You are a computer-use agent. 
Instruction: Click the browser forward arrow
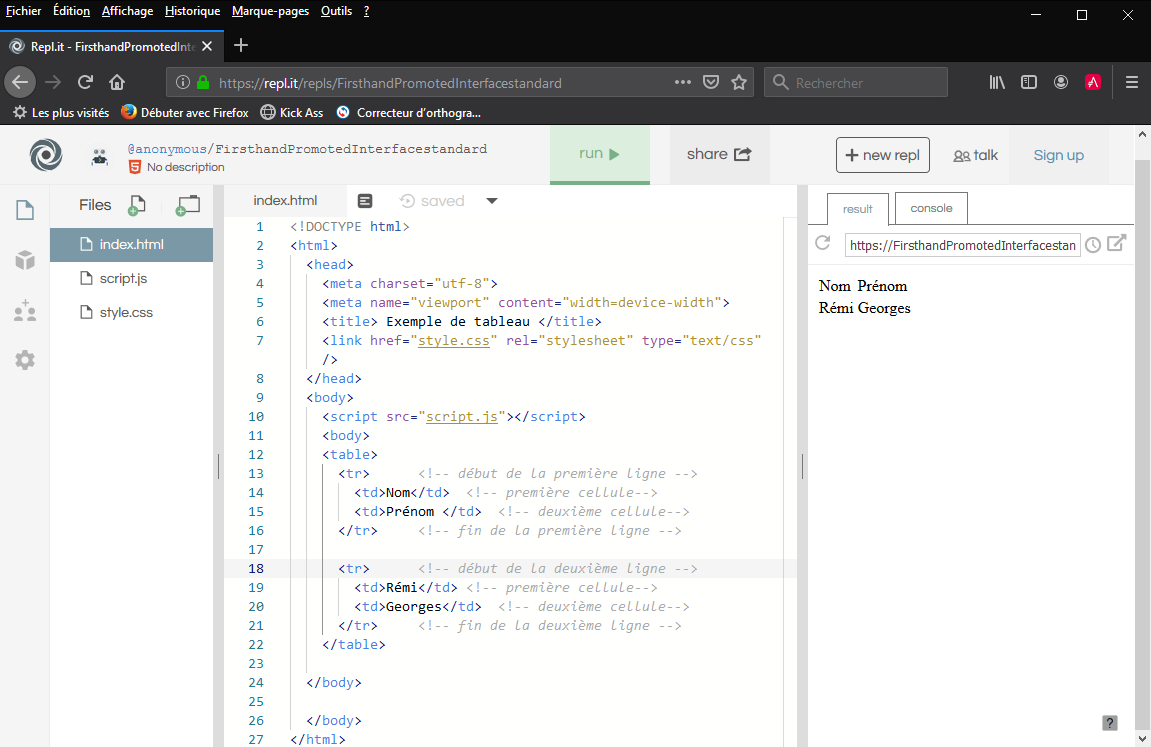coord(53,82)
